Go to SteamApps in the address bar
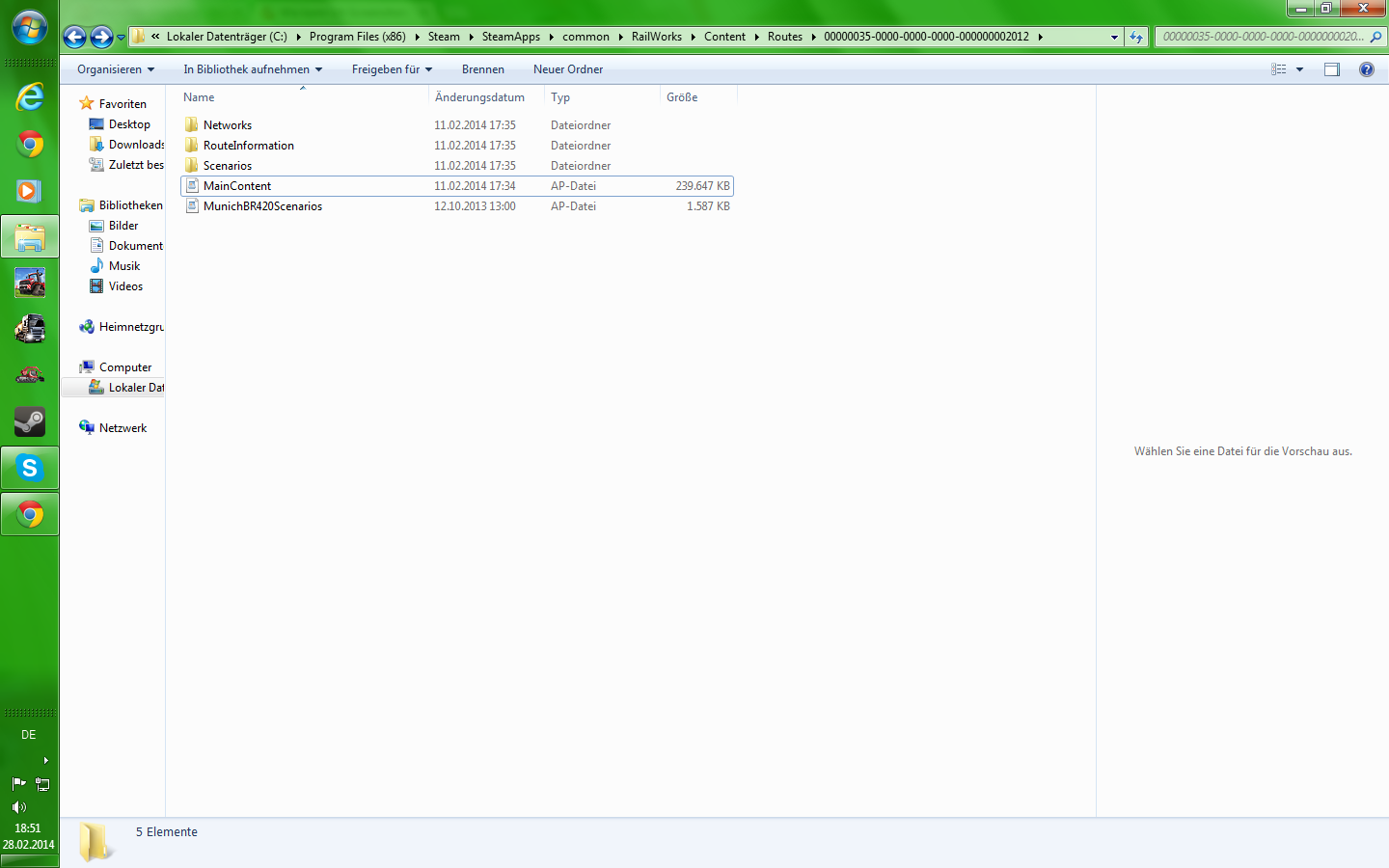The image size is (1389, 868). pyautogui.click(x=511, y=37)
